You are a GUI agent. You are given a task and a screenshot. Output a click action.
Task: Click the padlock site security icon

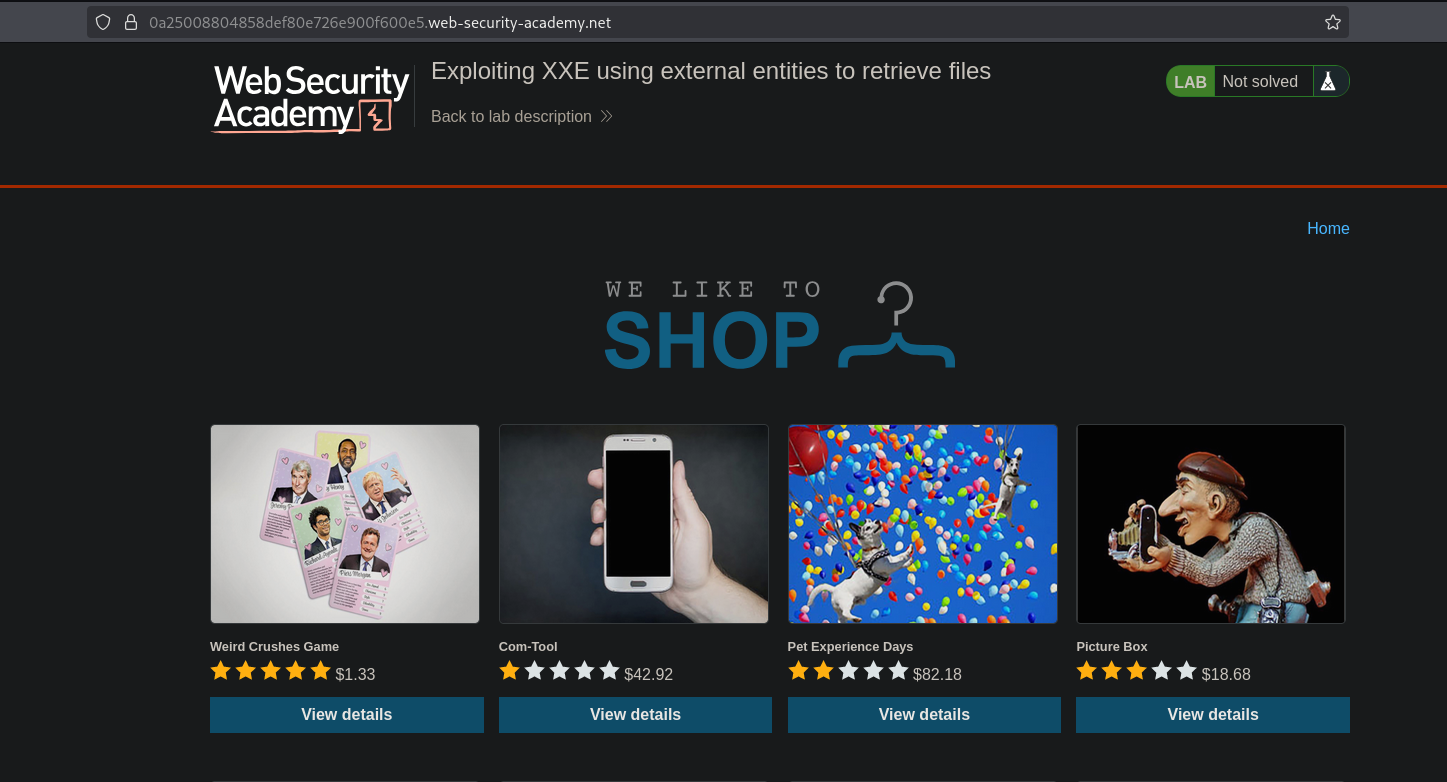[131, 22]
